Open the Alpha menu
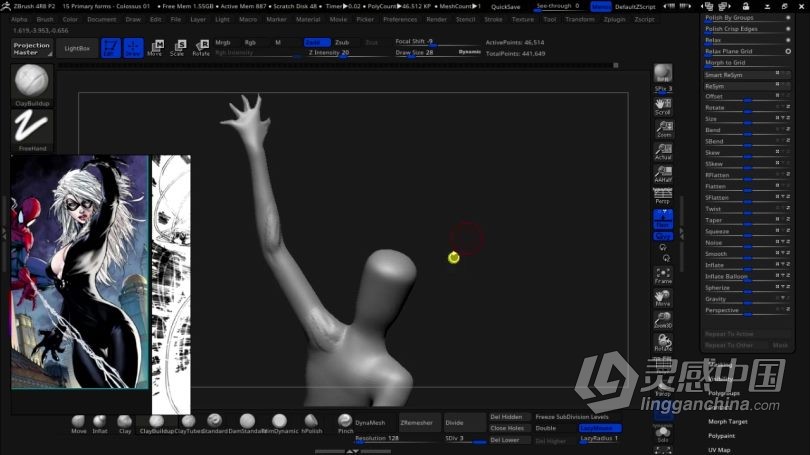Viewport: 810px width, 455px height. click(19, 19)
